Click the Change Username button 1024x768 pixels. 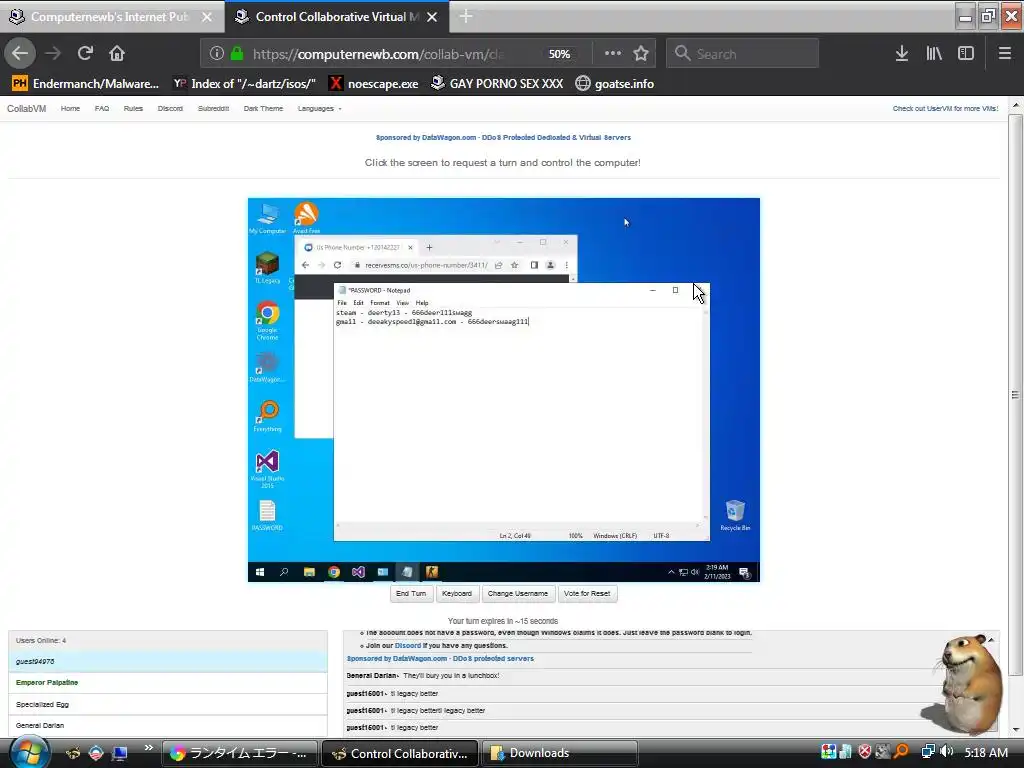tap(518, 594)
